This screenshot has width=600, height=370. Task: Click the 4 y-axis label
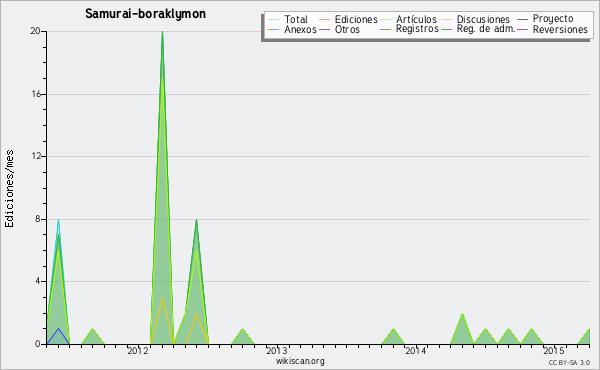[38, 281]
